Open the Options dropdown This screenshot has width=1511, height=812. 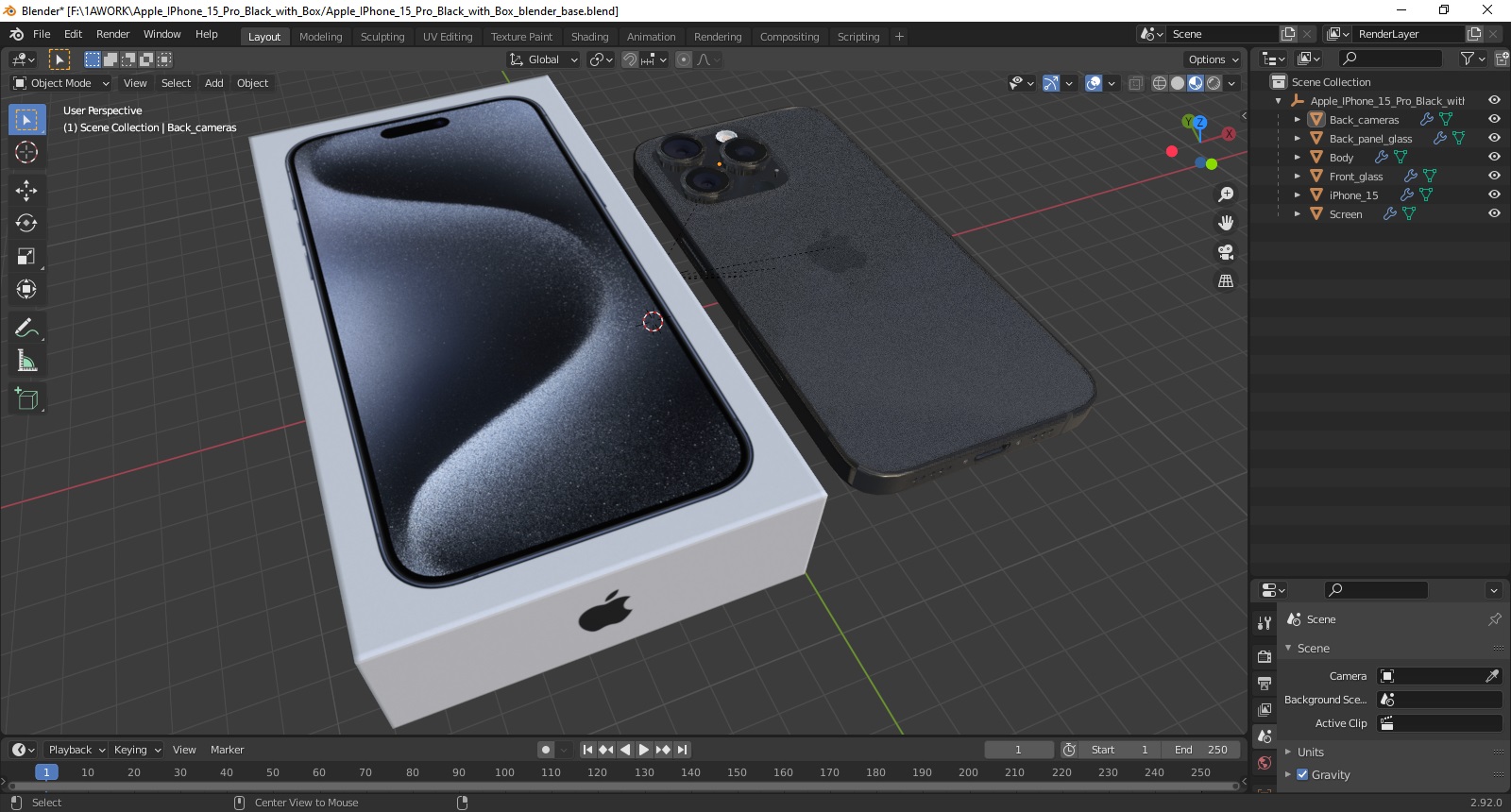(1214, 59)
